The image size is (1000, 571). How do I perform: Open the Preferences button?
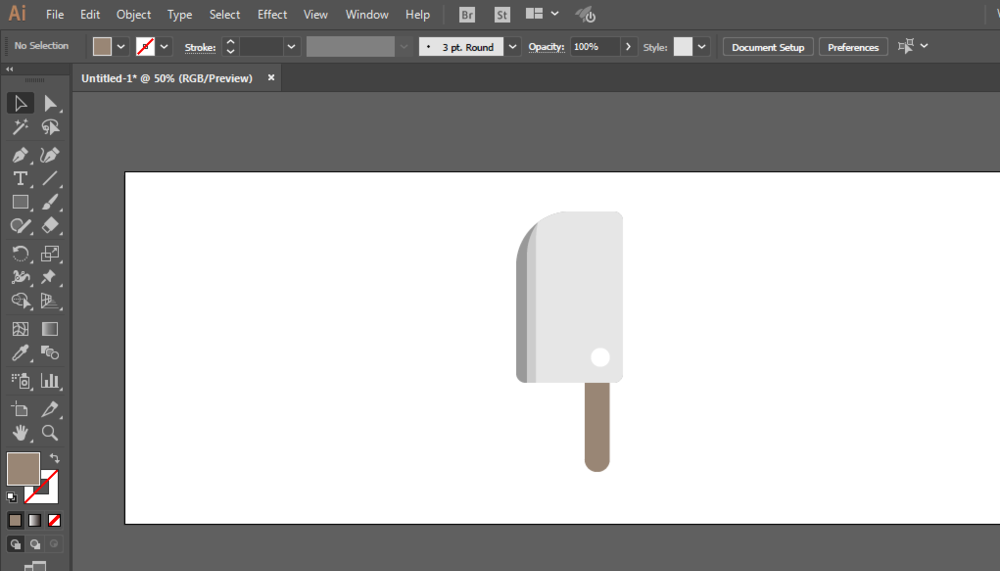point(853,47)
